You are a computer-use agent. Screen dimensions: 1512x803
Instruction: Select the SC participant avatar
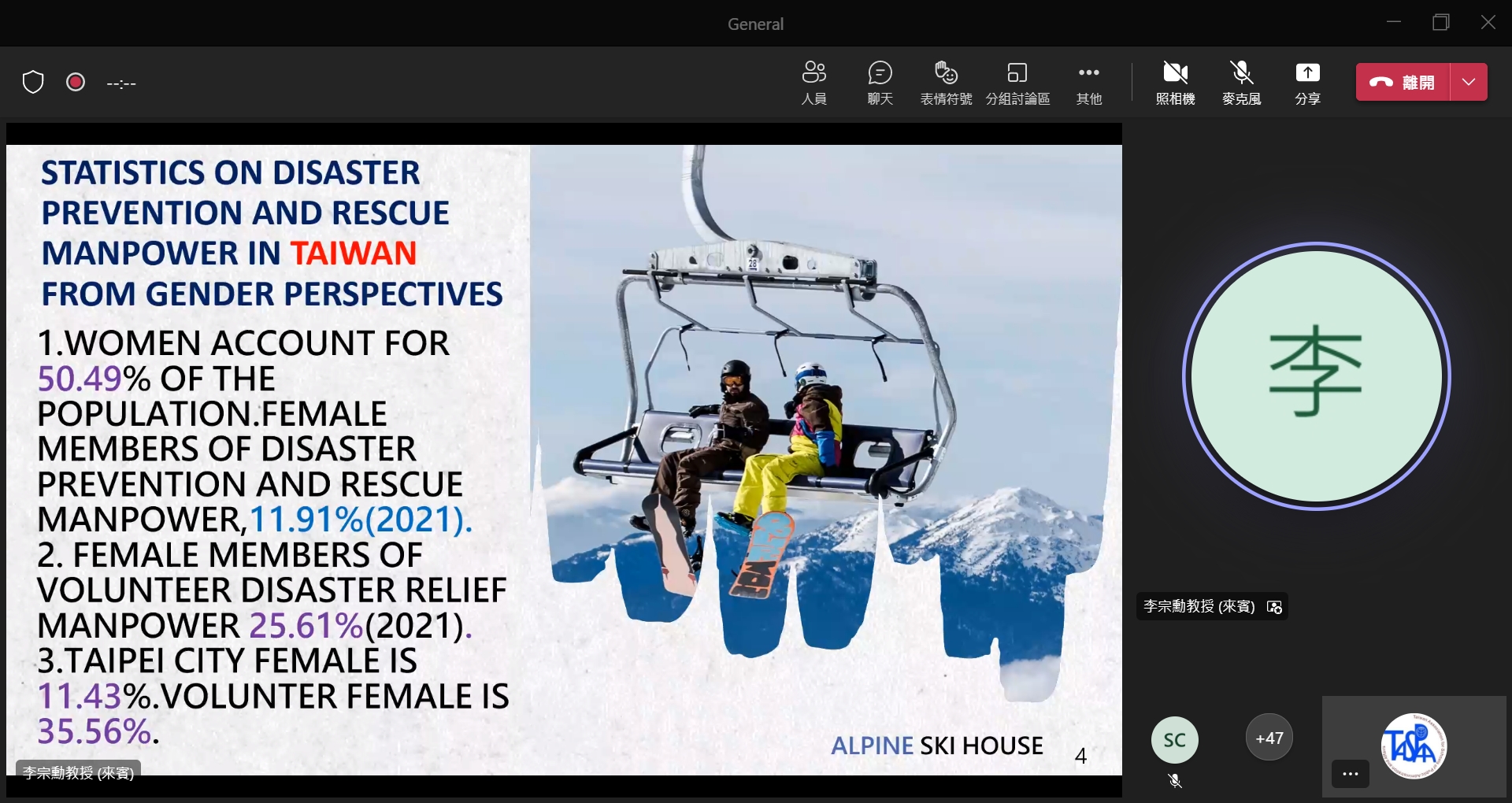[x=1174, y=740]
